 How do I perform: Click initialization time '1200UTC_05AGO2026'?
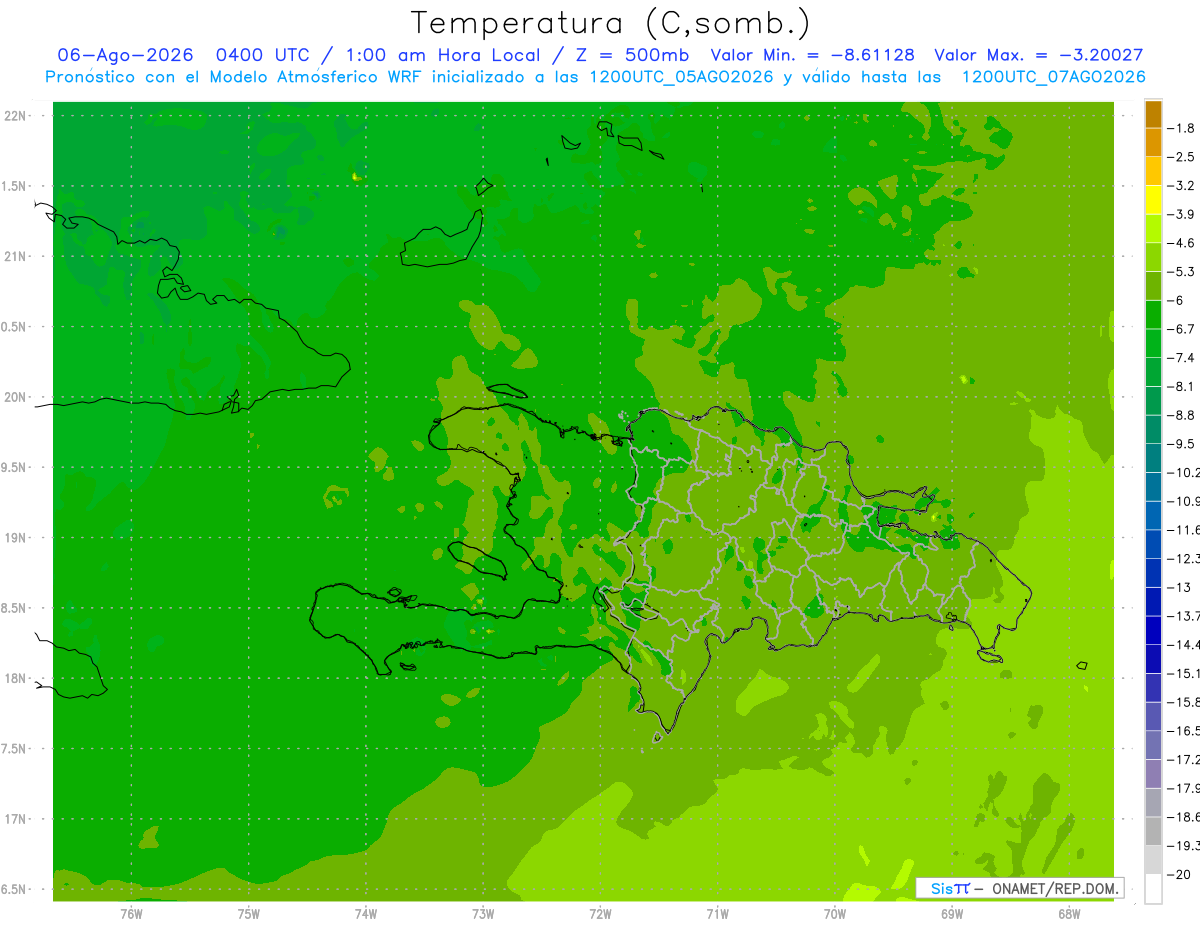[681, 77]
